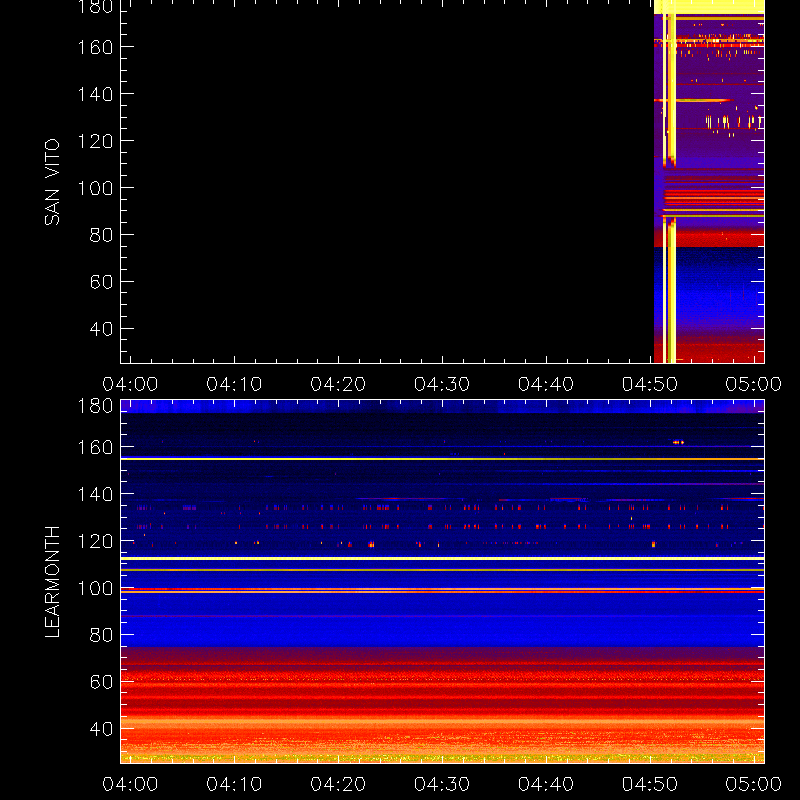Click the 04:10 time label under LEARMONTH panel
This screenshot has width=800, height=800.
[234, 784]
